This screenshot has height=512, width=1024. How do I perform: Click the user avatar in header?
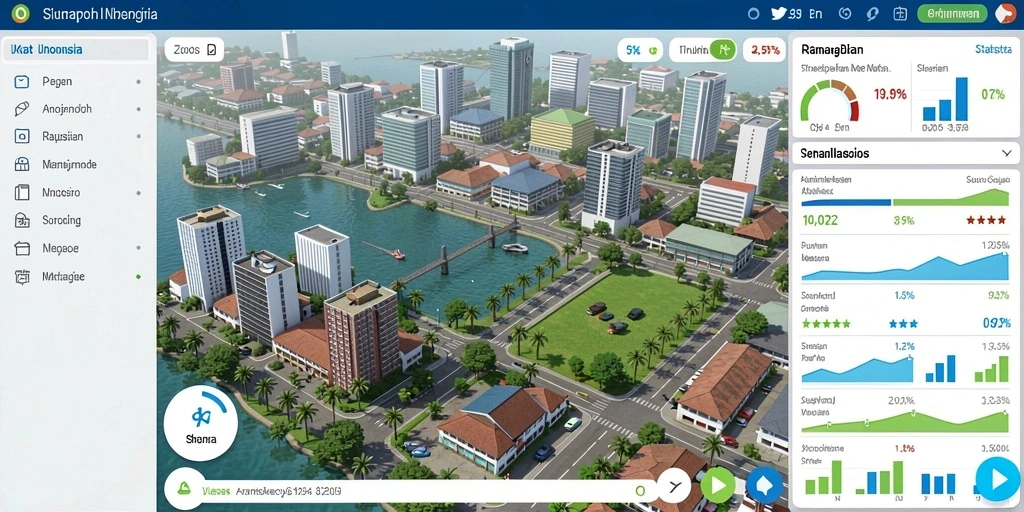[1006, 13]
